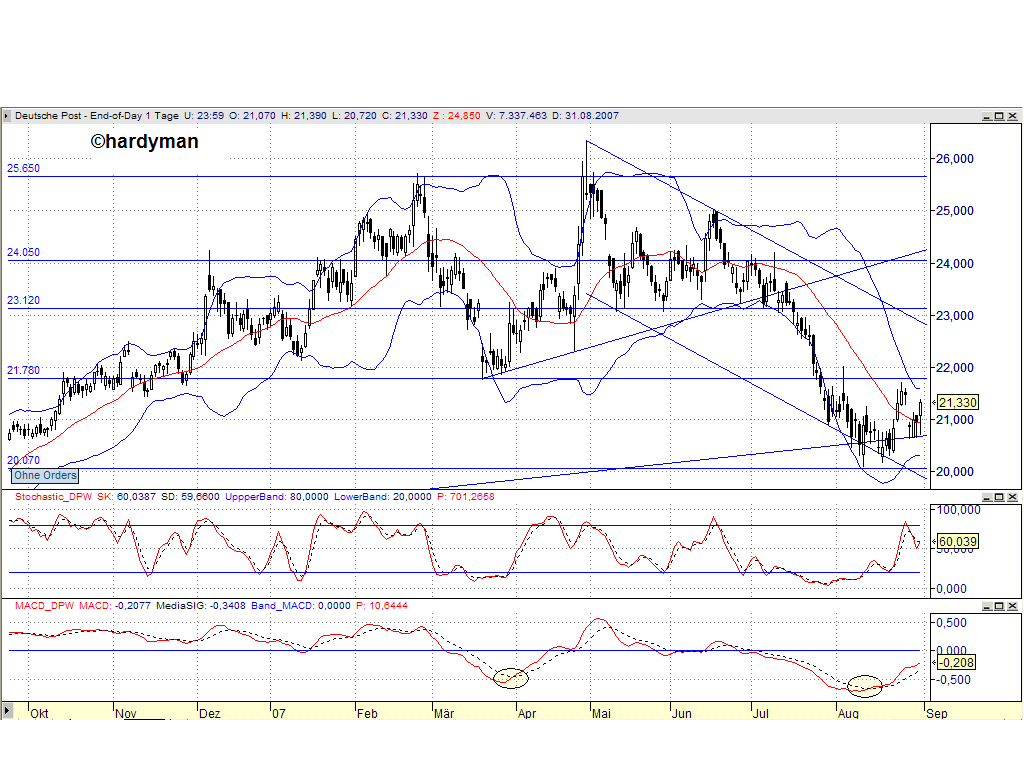Viewport: 1024px width, 768px height.
Task: Click the -0,208 MACD value box
Action: point(954,662)
